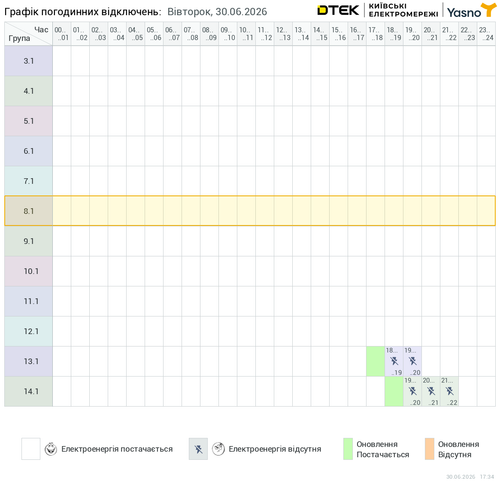Click the 11..12 hour column header
Viewport: 500px width, 481px height.
(x=265, y=34)
